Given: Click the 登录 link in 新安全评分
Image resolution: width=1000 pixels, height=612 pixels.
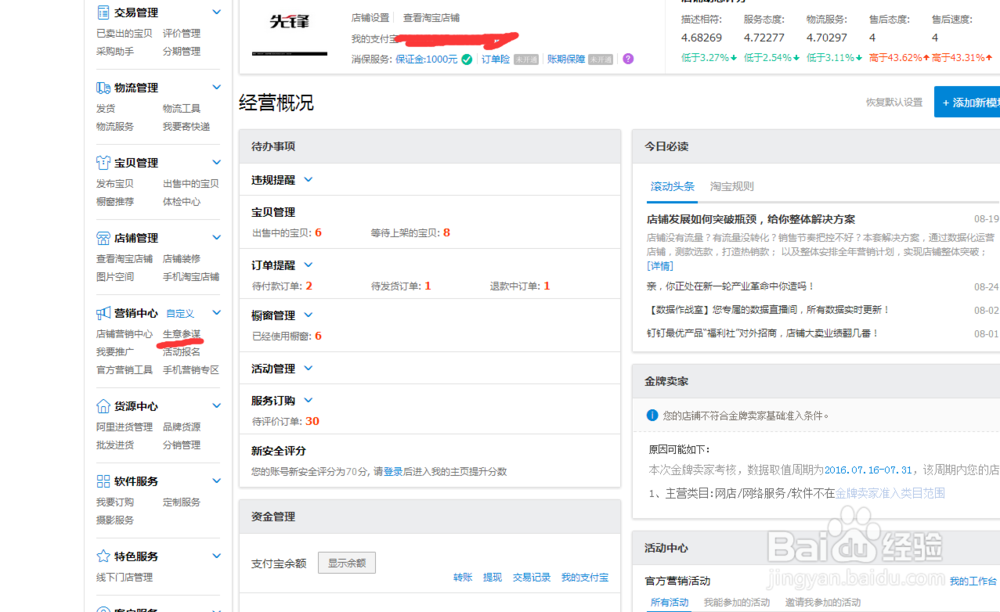Looking at the screenshot, I should (393, 472).
